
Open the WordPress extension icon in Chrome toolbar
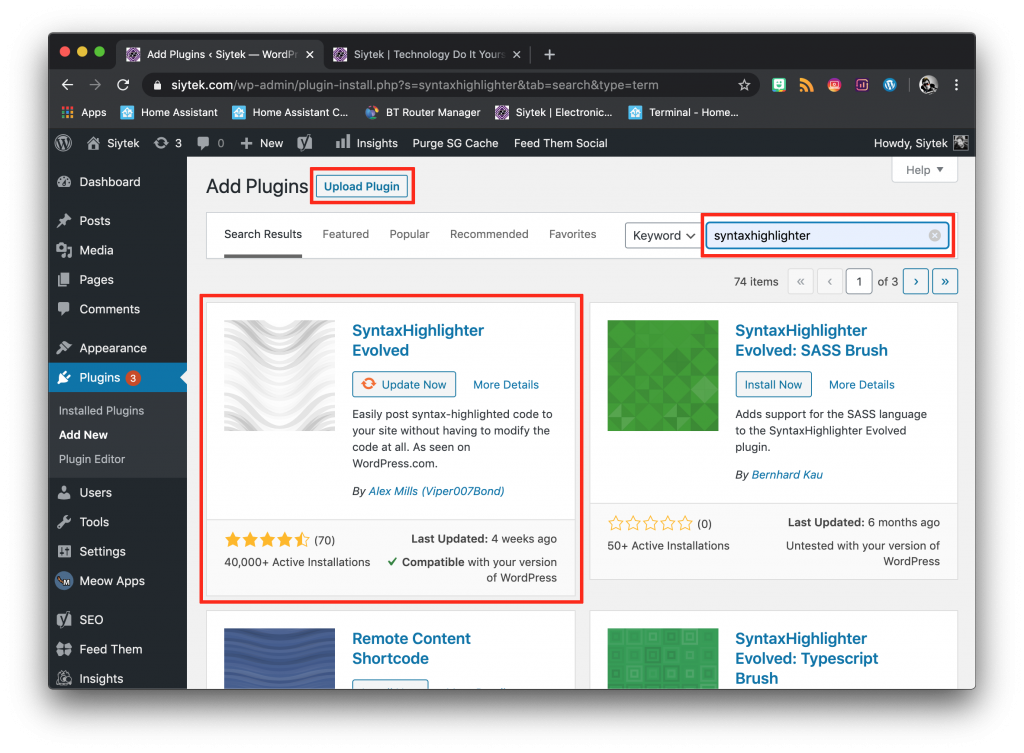pos(889,85)
